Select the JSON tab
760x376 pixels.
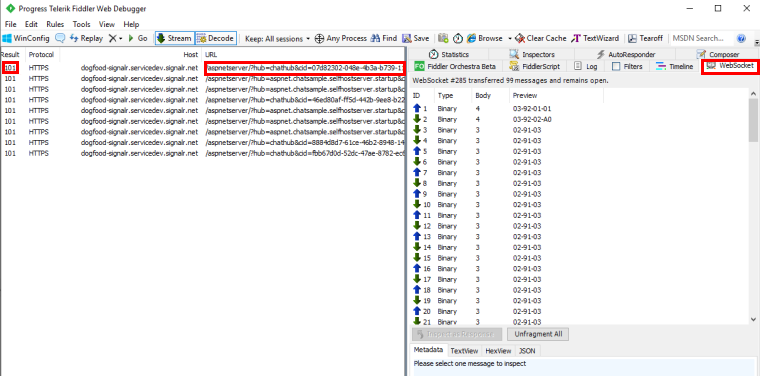[x=527, y=350]
